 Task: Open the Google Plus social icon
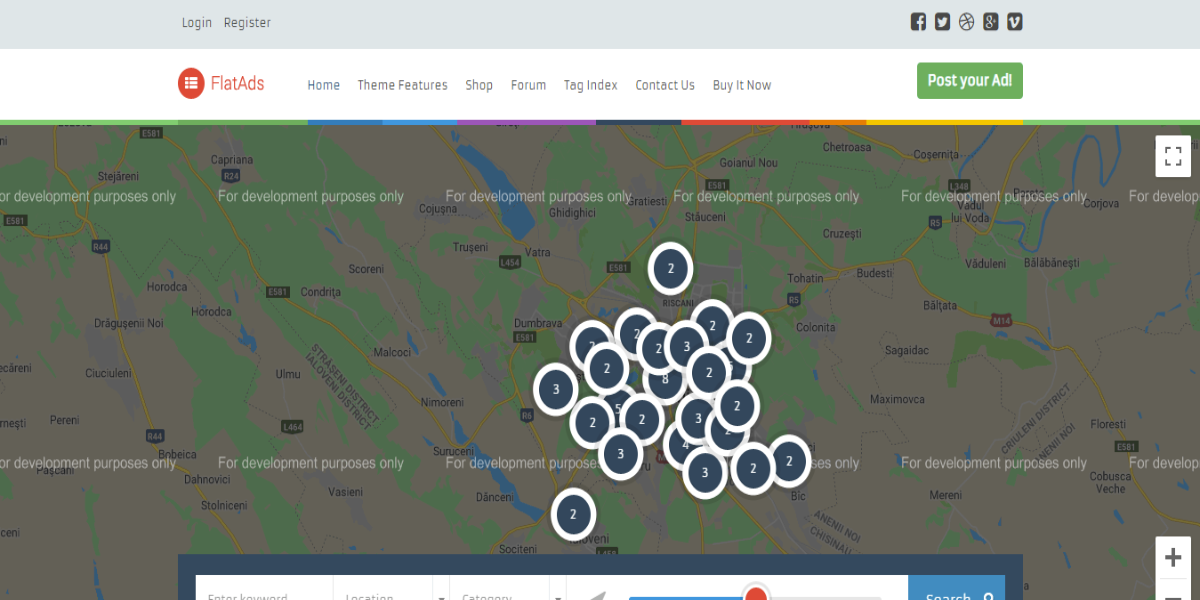991,22
